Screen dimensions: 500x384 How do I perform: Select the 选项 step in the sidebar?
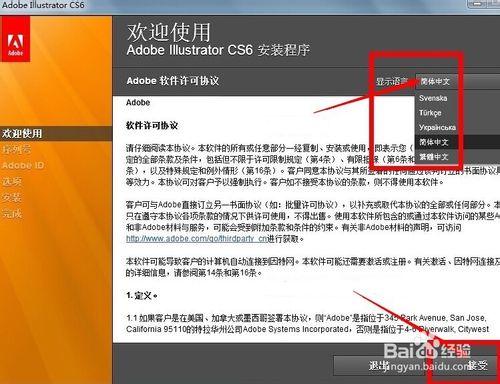pyautogui.click(x=12, y=181)
